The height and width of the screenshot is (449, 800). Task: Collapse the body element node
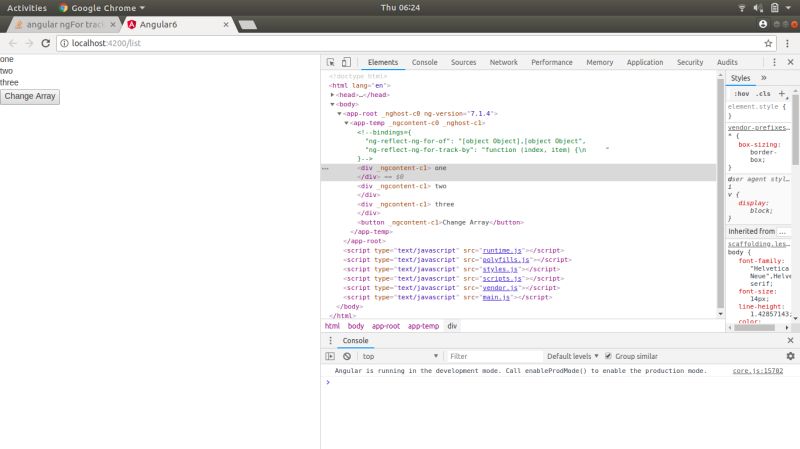332,104
